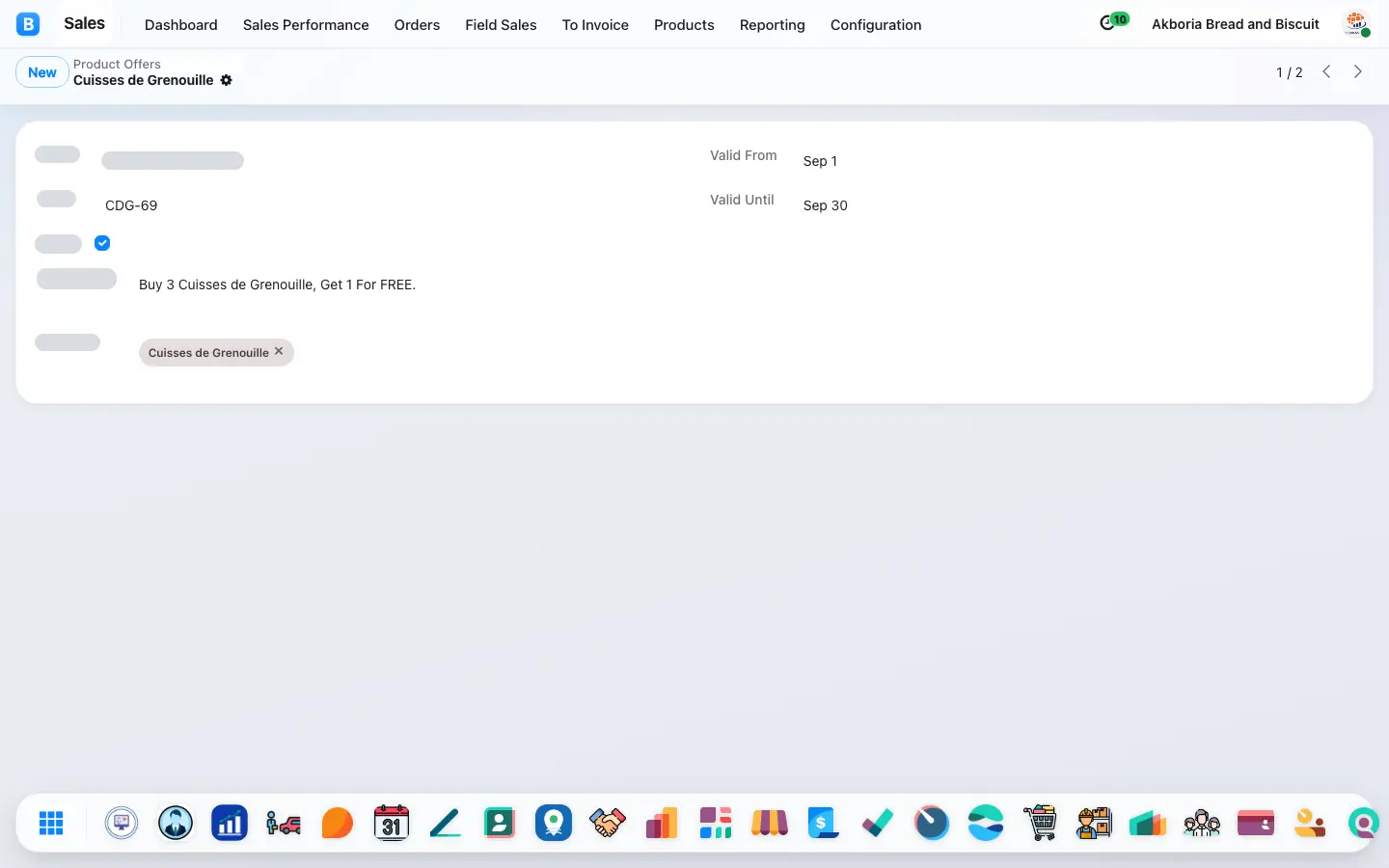Image resolution: width=1389 pixels, height=868 pixels.
Task: Edit the Valid Until date Sep 30
Action: (x=826, y=205)
